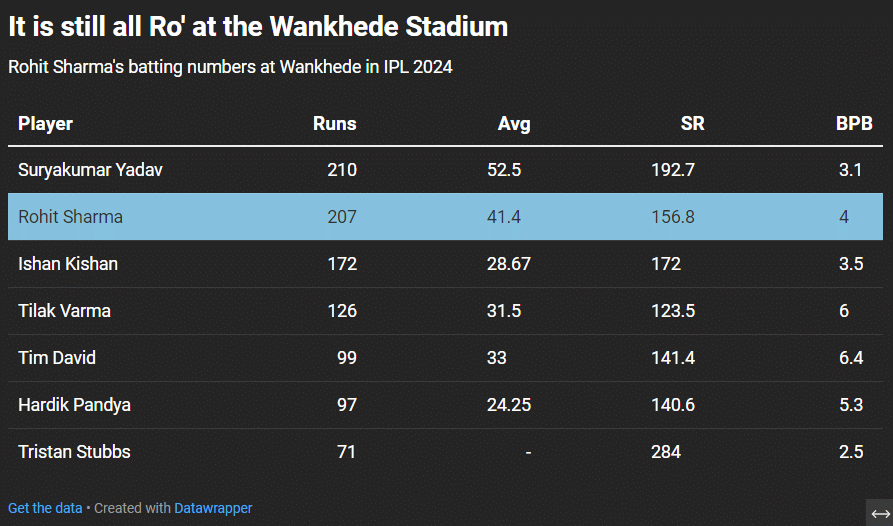Click the Hardik Pandya name cell
The height and width of the screenshot is (526, 893).
coord(74,405)
